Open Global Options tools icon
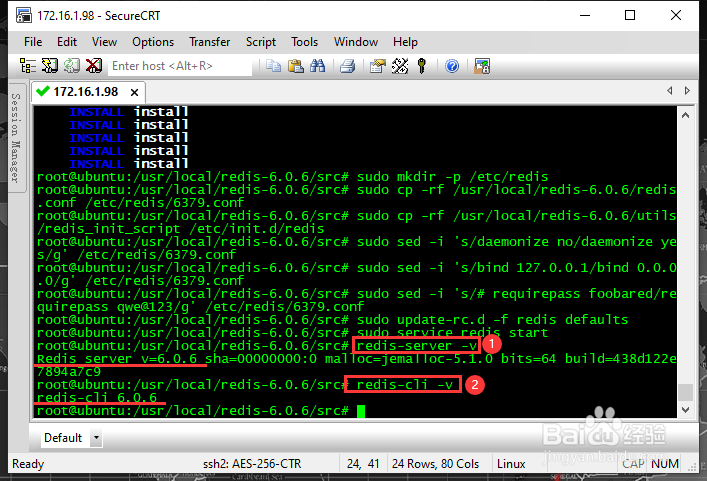 click(x=400, y=66)
